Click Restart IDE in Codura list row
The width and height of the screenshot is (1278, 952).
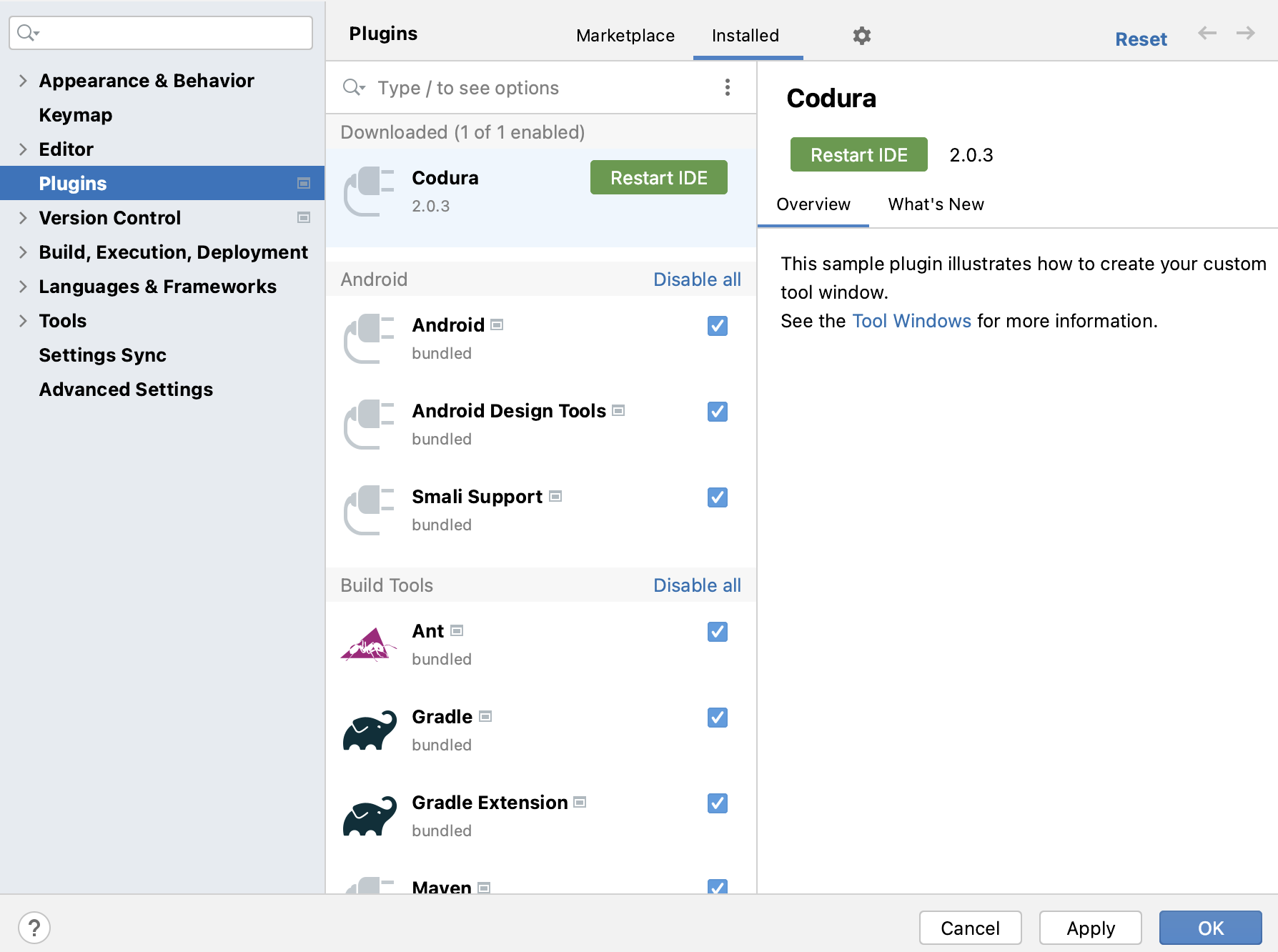[659, 177]
